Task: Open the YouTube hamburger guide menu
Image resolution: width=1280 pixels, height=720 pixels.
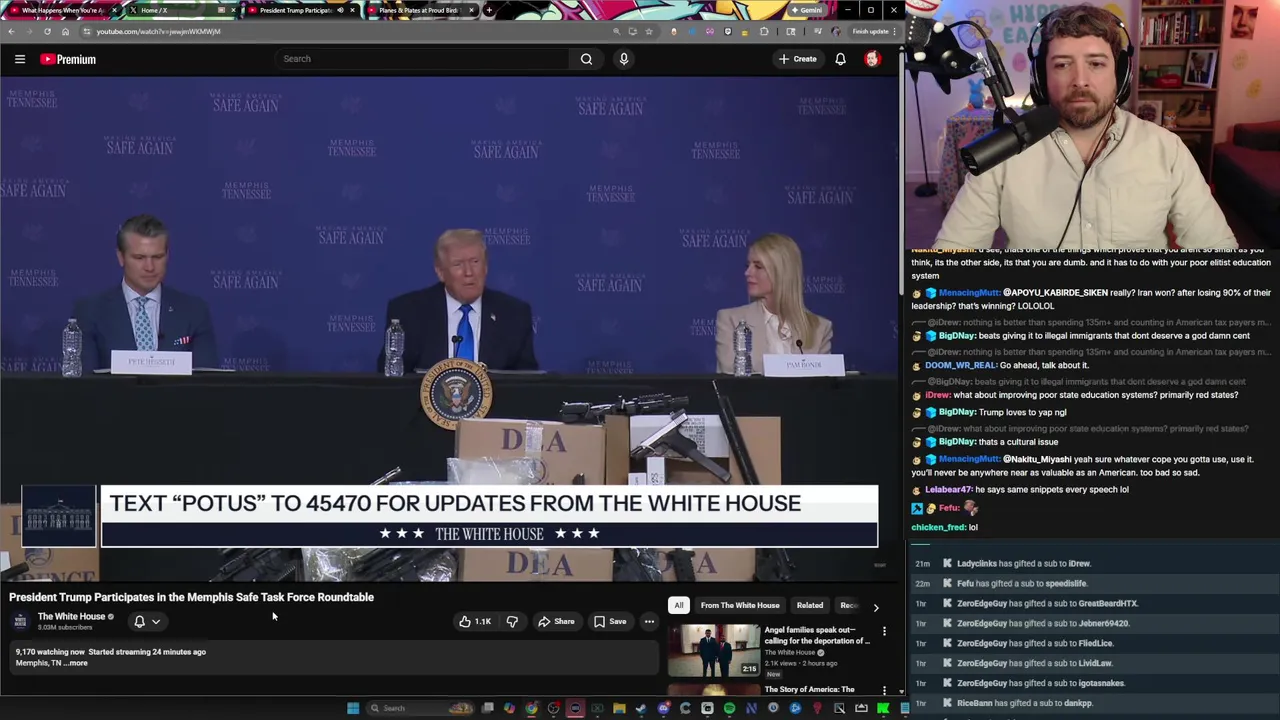Action: point(20,59)
